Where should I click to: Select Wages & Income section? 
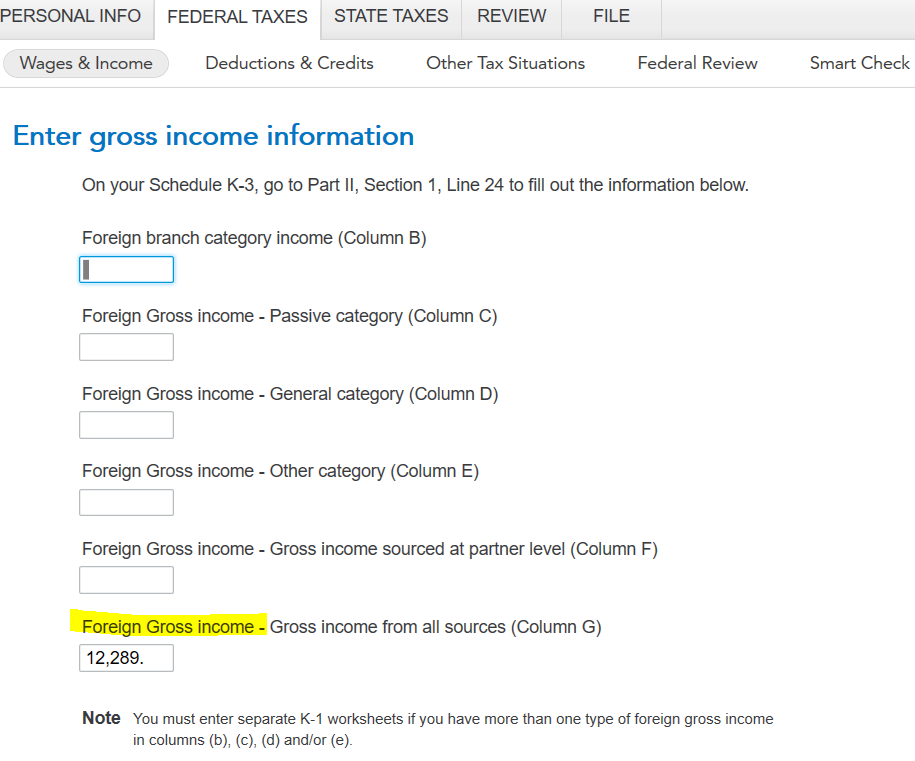86,63
